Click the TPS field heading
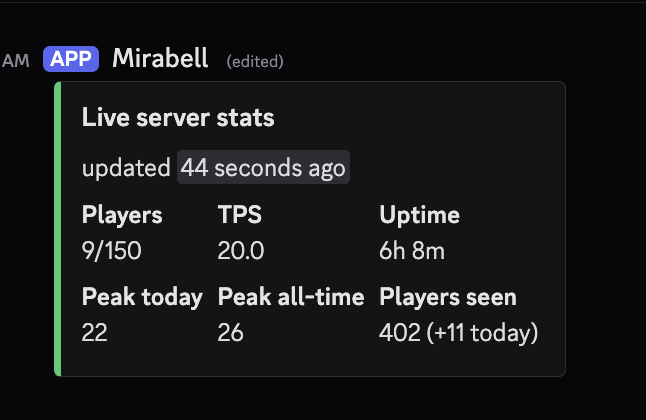646x420 pixels. (240, 214)
